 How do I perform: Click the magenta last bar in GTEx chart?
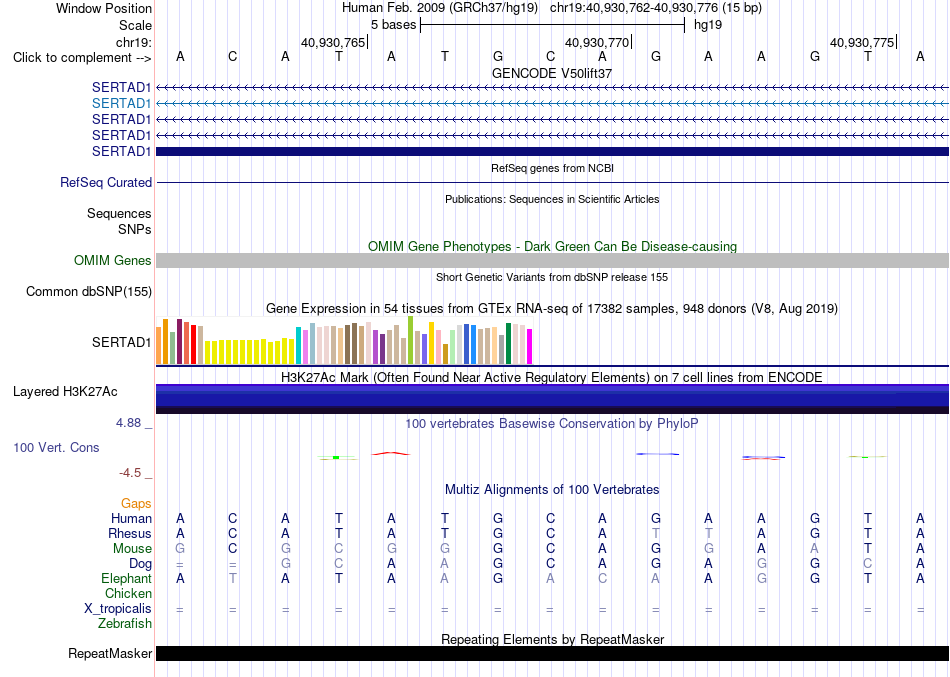point(530,347)
